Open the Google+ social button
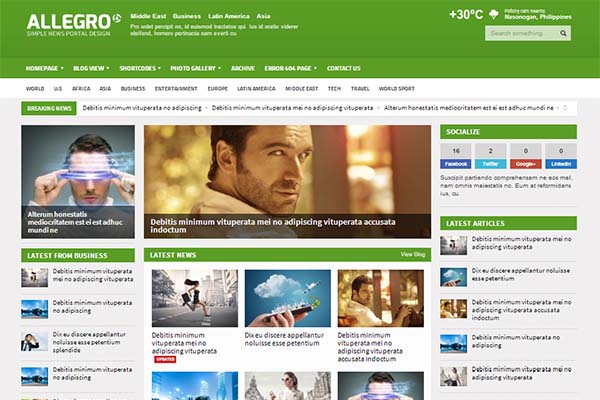Viewport: 600px width, 400px height. point(525,164)
